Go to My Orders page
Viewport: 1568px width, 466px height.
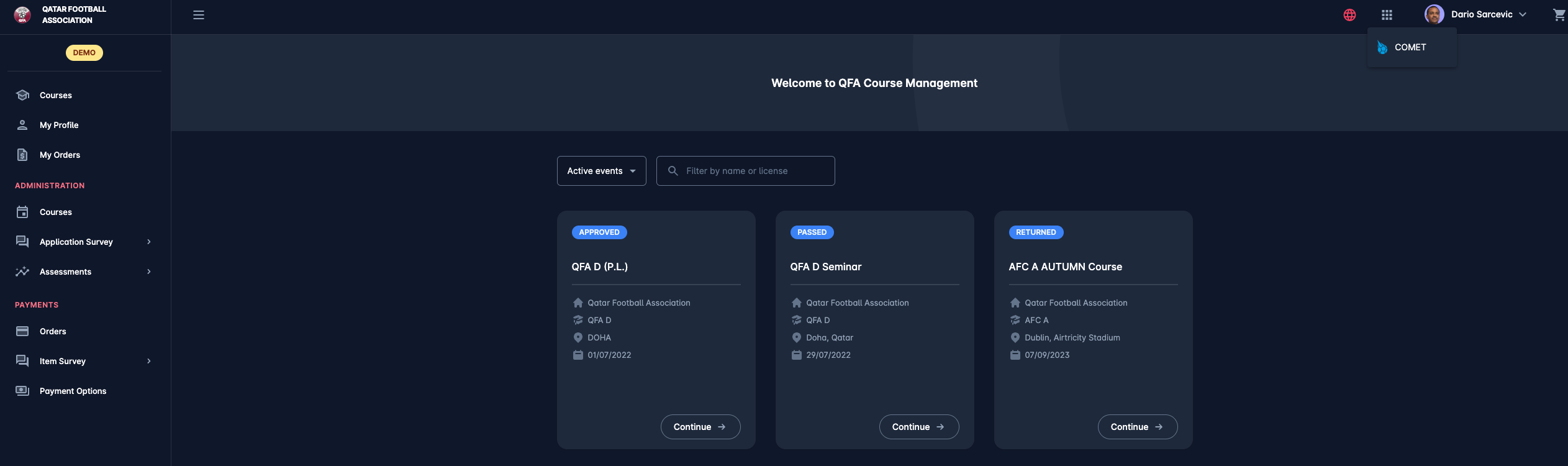point(60,155)
